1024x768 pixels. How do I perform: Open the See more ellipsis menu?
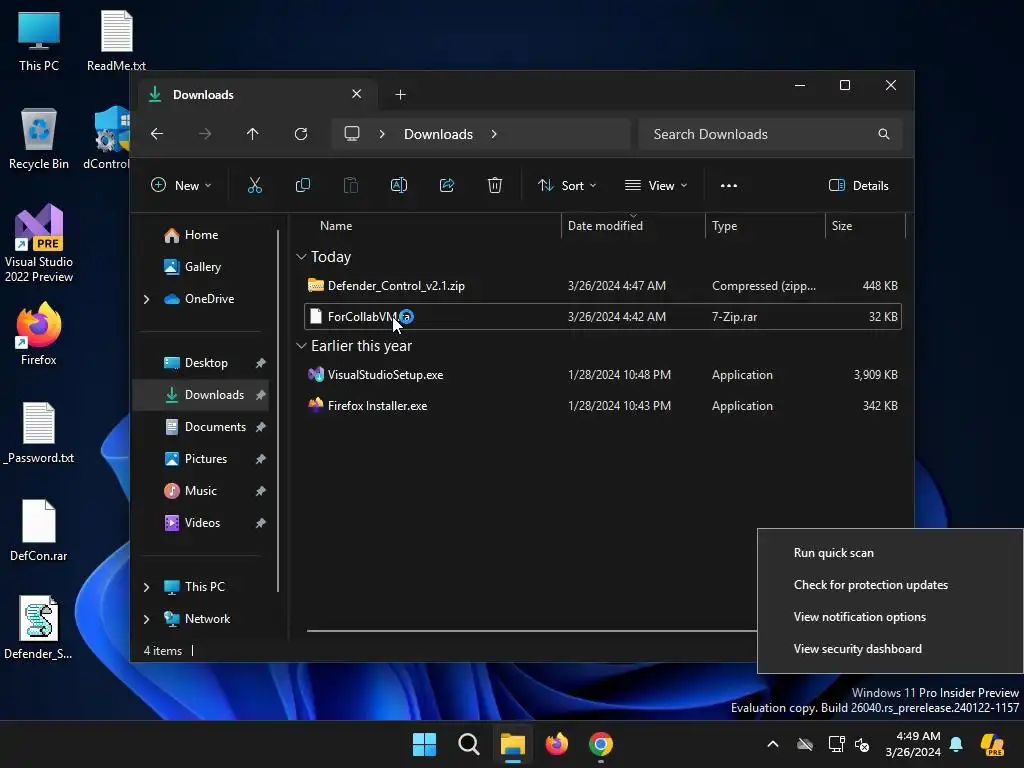tap(729, 185)
